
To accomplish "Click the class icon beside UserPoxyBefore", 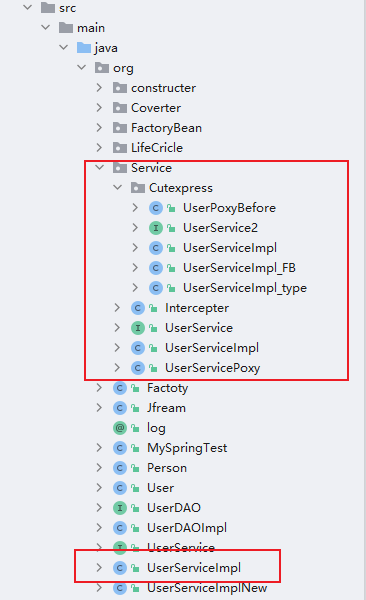I will (156, 208).
